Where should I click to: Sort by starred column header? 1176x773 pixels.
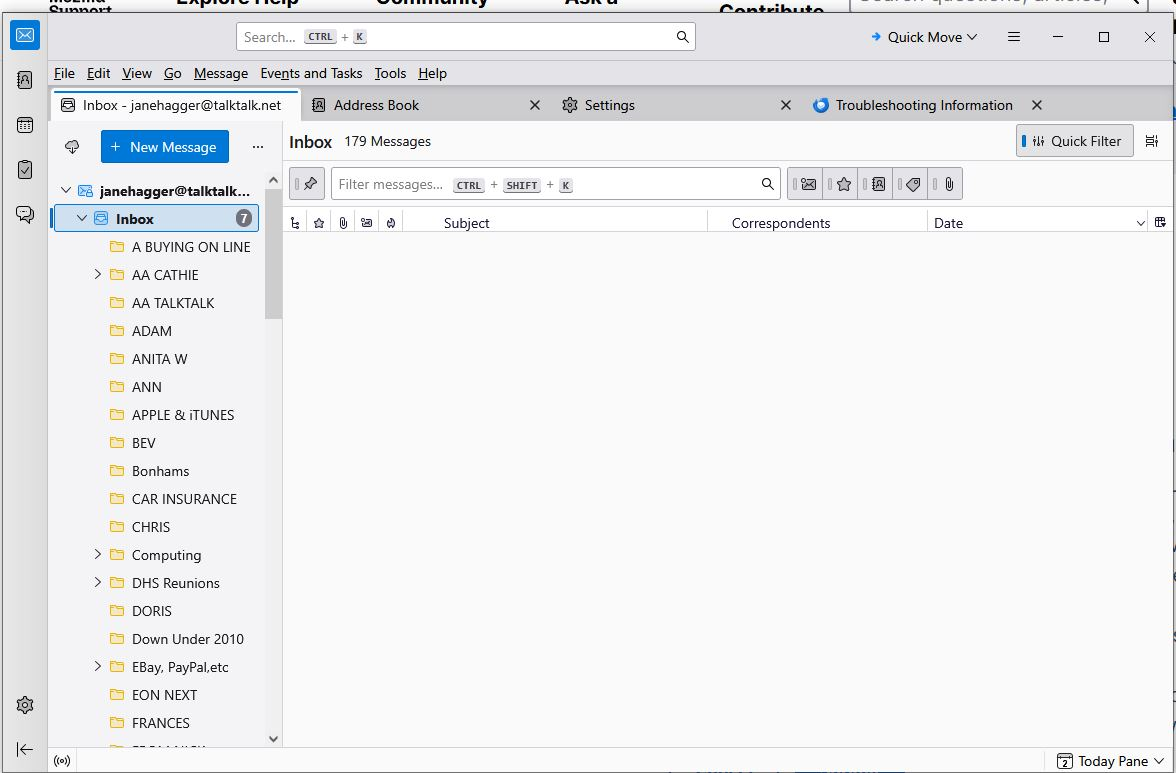pos(319,223)
